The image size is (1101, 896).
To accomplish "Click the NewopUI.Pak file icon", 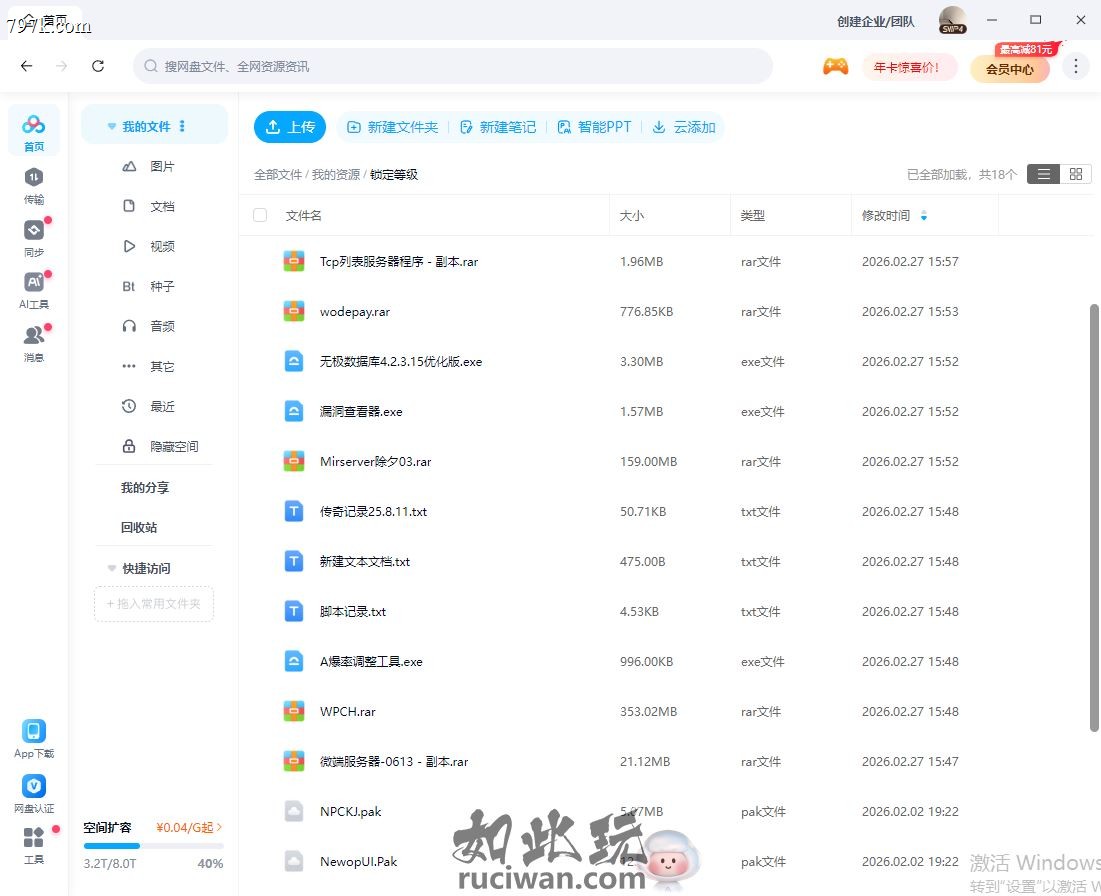I will (294, 861).
